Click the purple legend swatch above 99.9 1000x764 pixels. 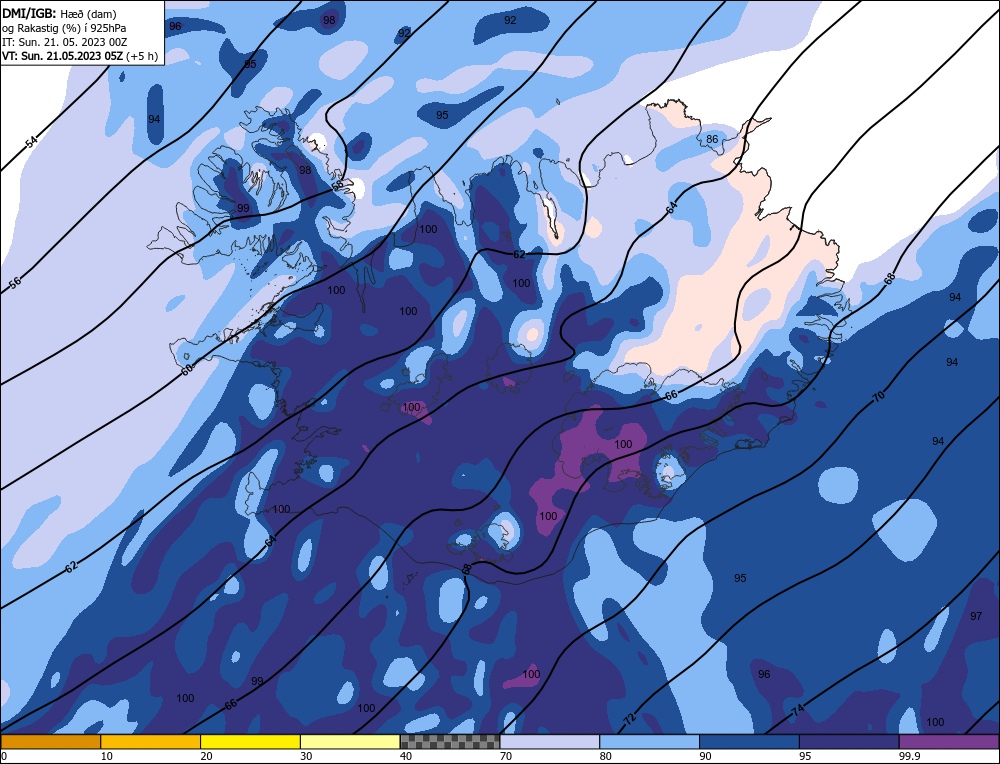click(x=949, y=742)
